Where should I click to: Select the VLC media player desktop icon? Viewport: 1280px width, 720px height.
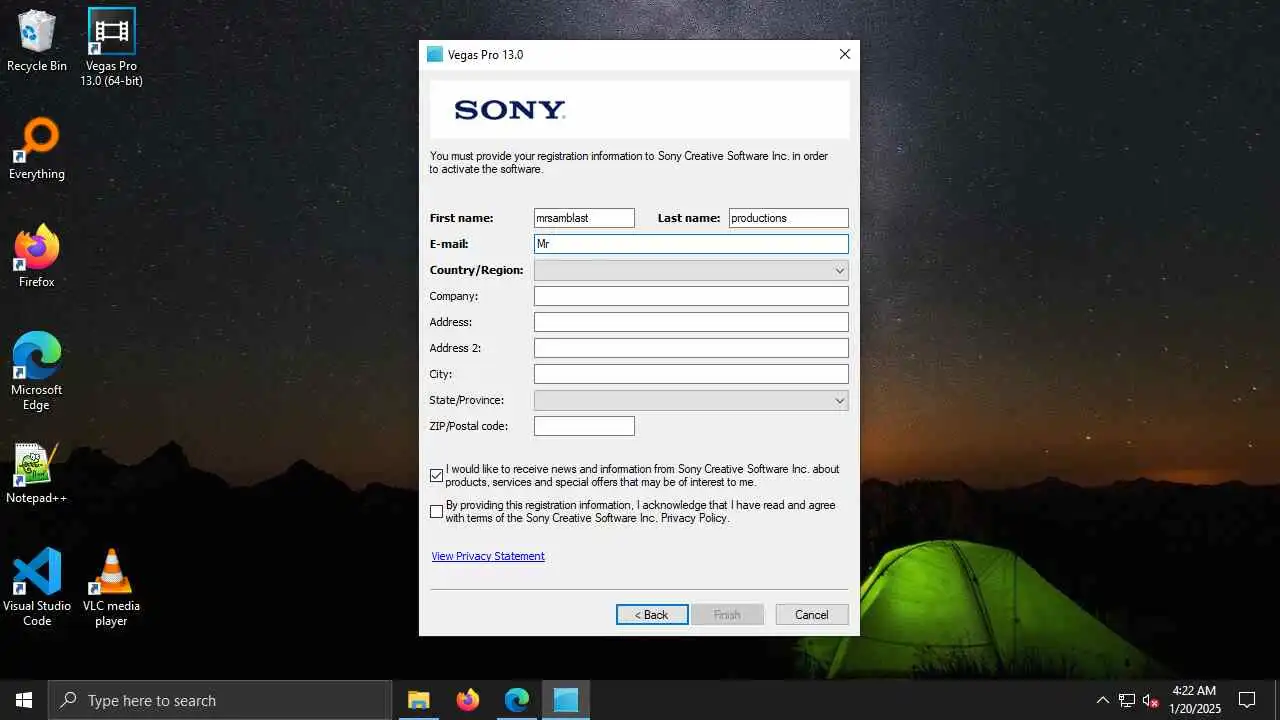(x=111, y=588)
